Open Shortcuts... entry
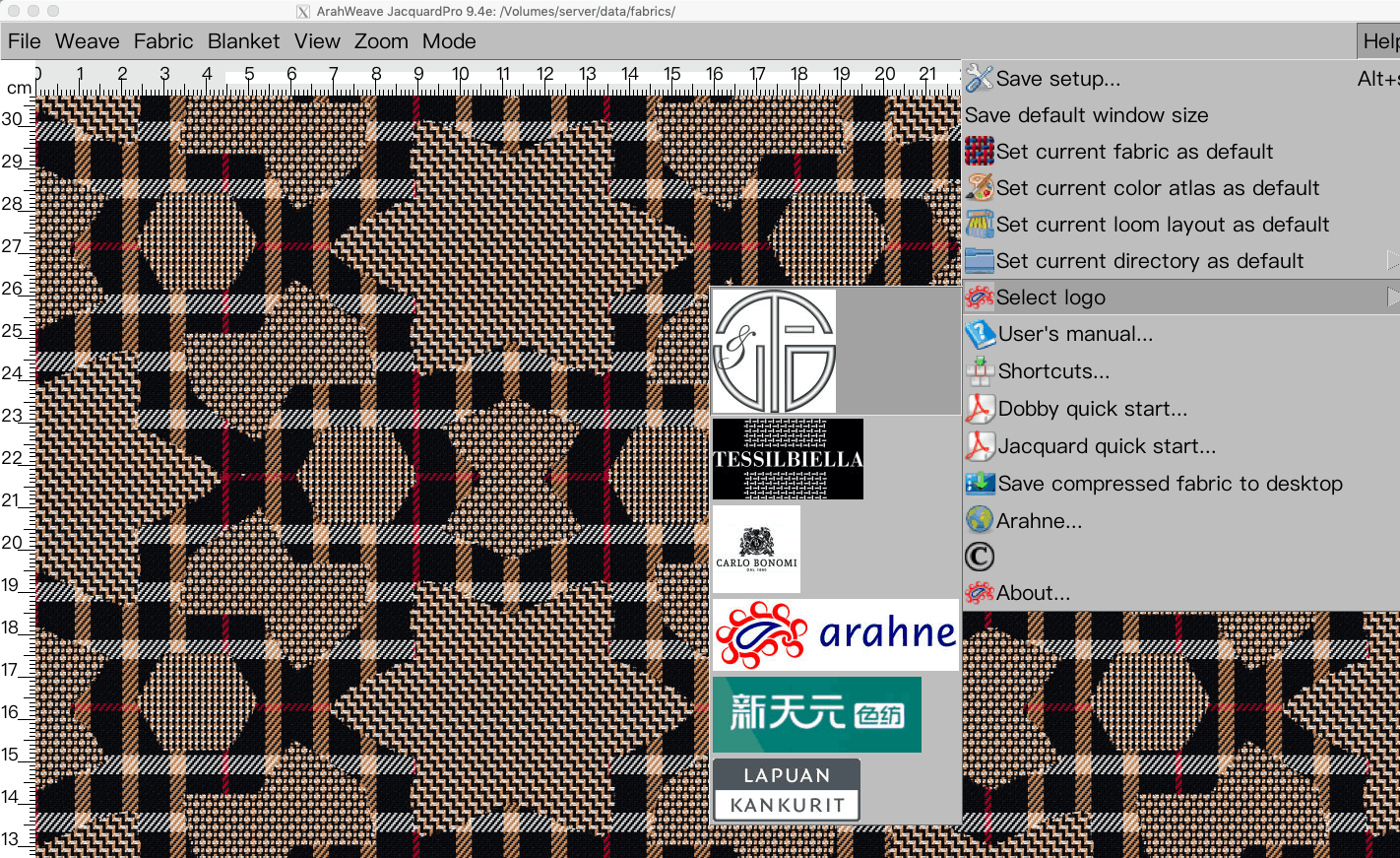The width and height of the screenshot is (1400, 858). pyautogui.click(x=1180, y=370)
